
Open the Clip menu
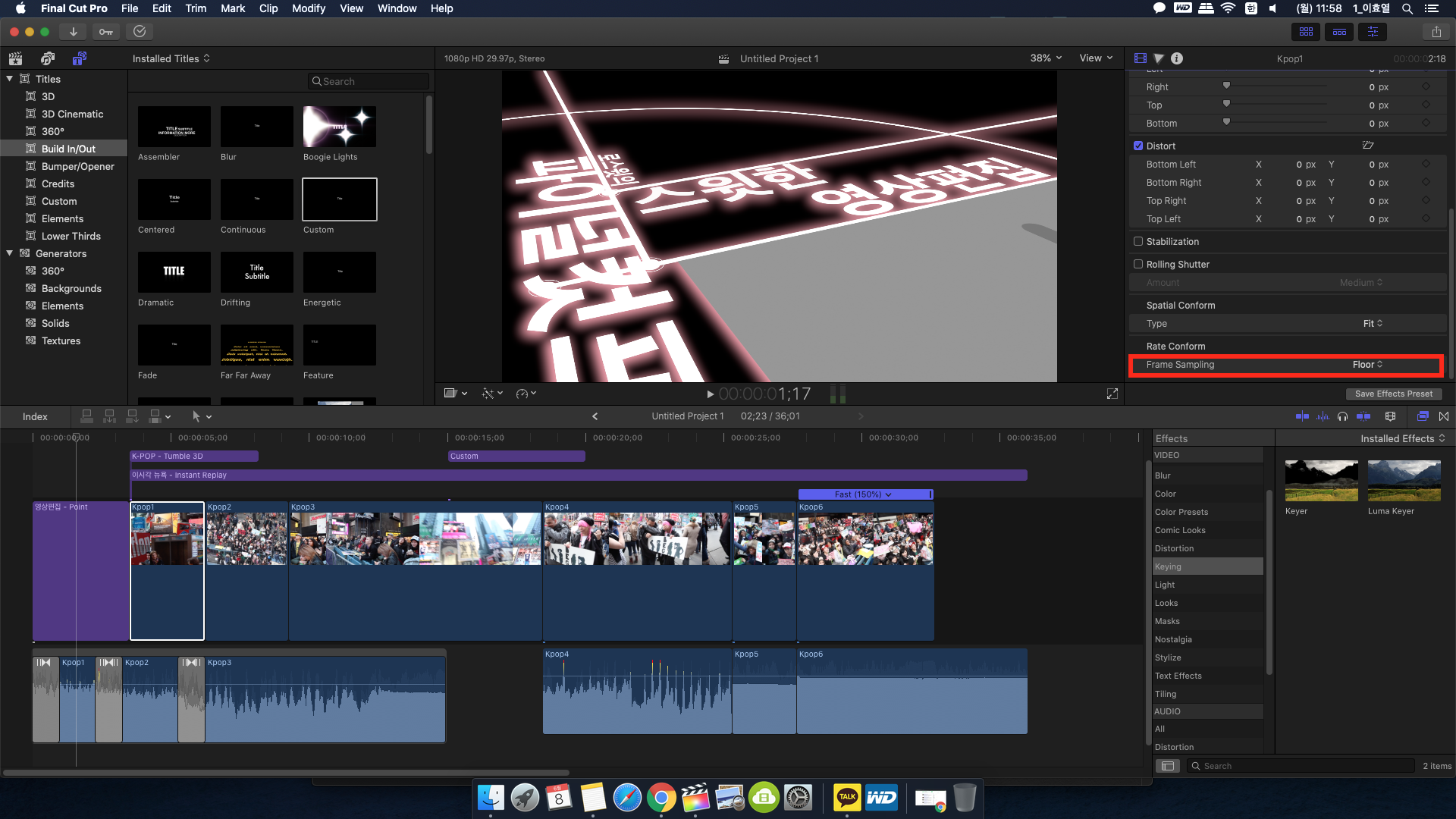point(268,8)
